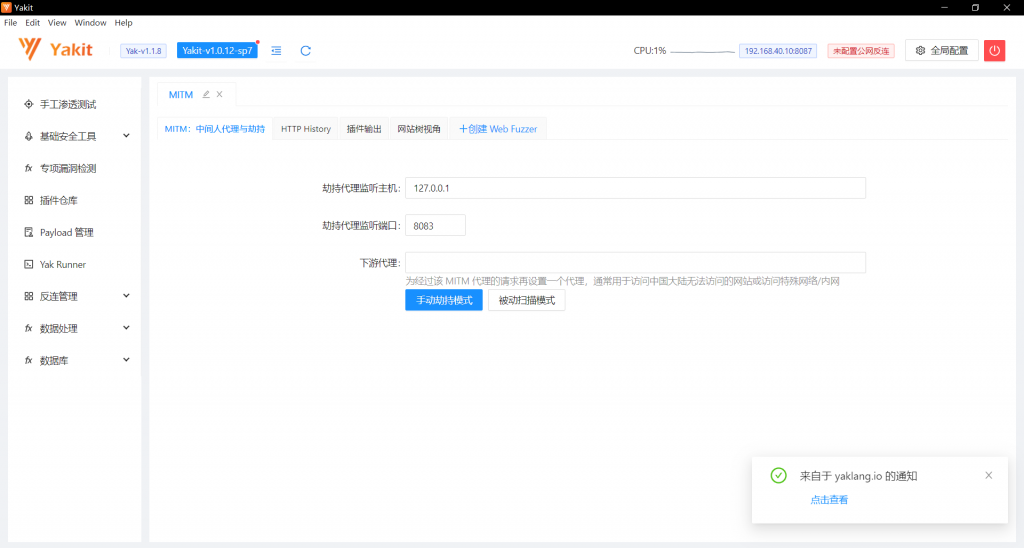Switch to HTTP History tab
Screen dimensions: 1024x548
point(306,129)
